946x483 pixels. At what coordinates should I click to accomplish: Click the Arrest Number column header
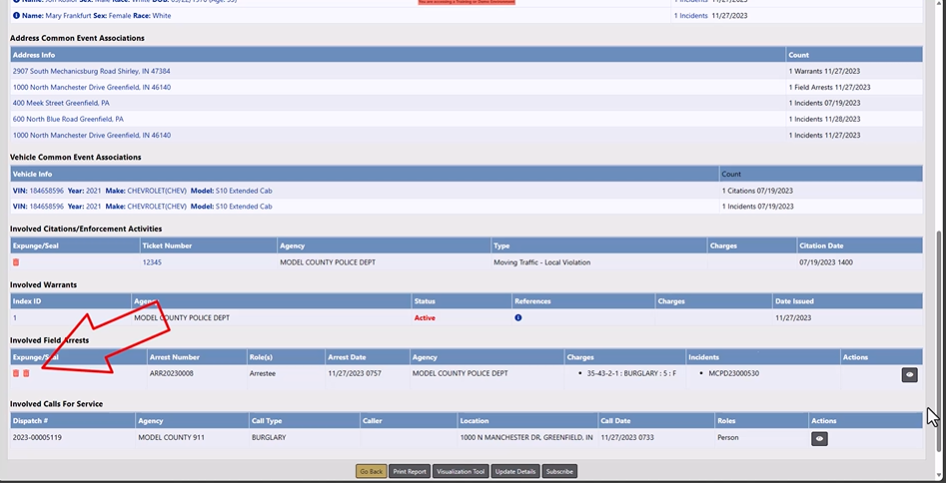pos(173,357)
